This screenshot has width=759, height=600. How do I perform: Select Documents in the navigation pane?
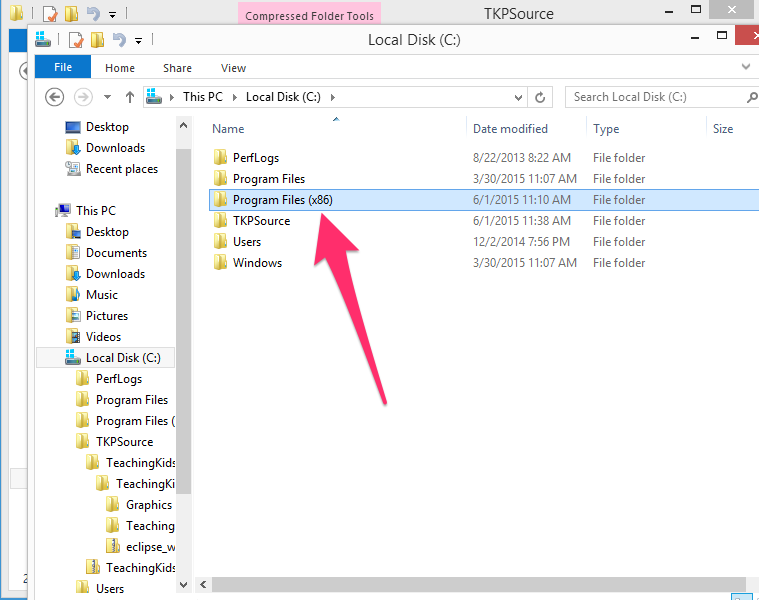point(116,253)
